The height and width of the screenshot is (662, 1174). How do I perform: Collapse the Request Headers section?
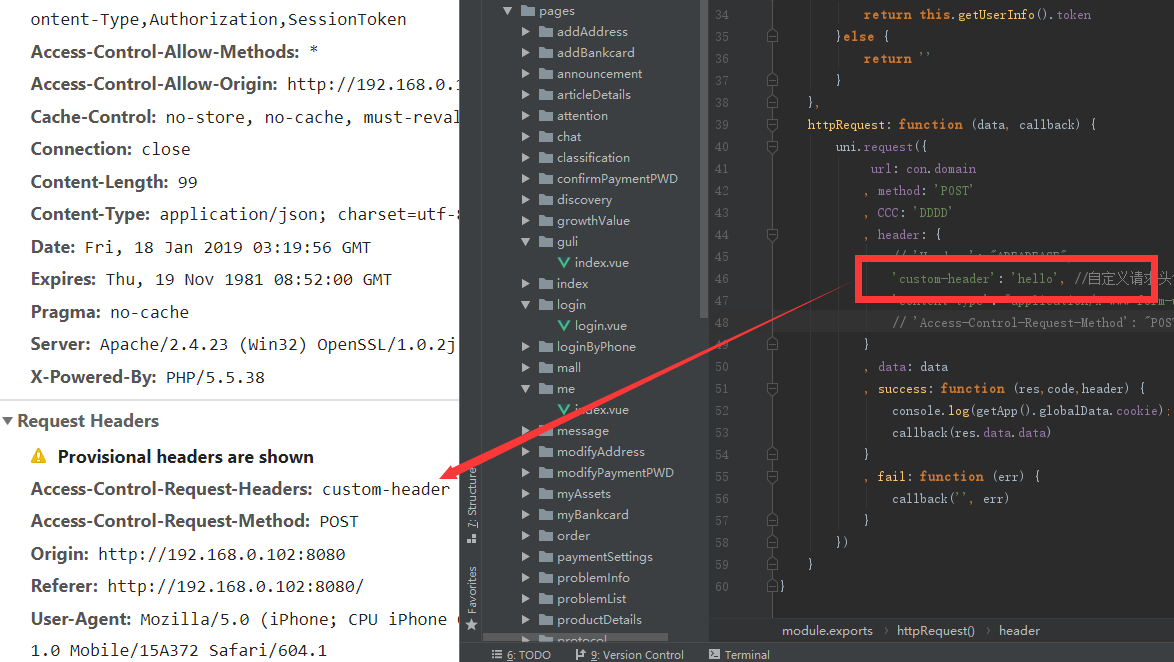8,421
